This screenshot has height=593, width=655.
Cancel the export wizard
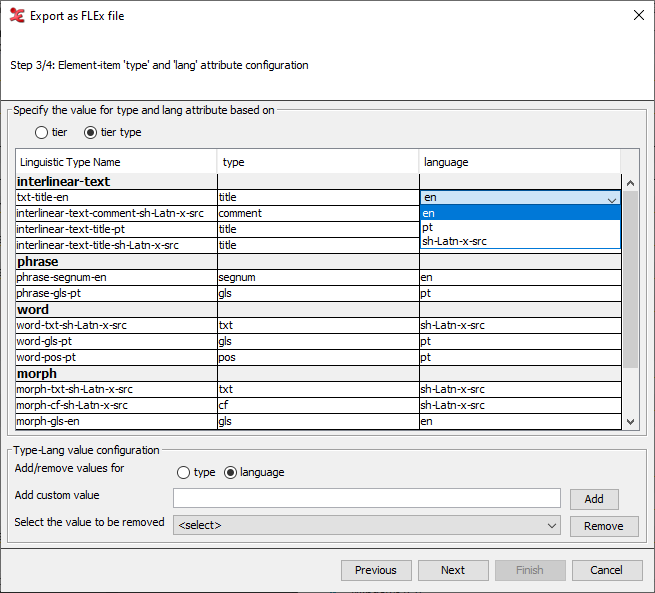tap(606, 570)
